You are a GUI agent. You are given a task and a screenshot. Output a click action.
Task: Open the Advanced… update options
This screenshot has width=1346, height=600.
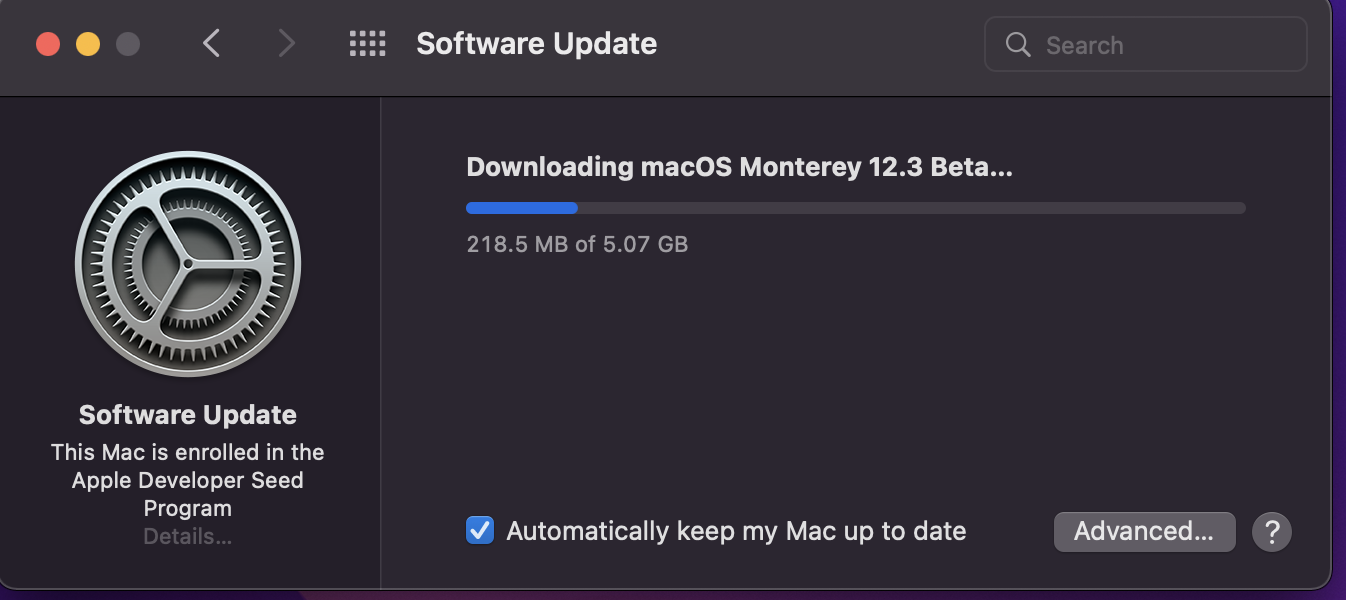pos(1144,531)
